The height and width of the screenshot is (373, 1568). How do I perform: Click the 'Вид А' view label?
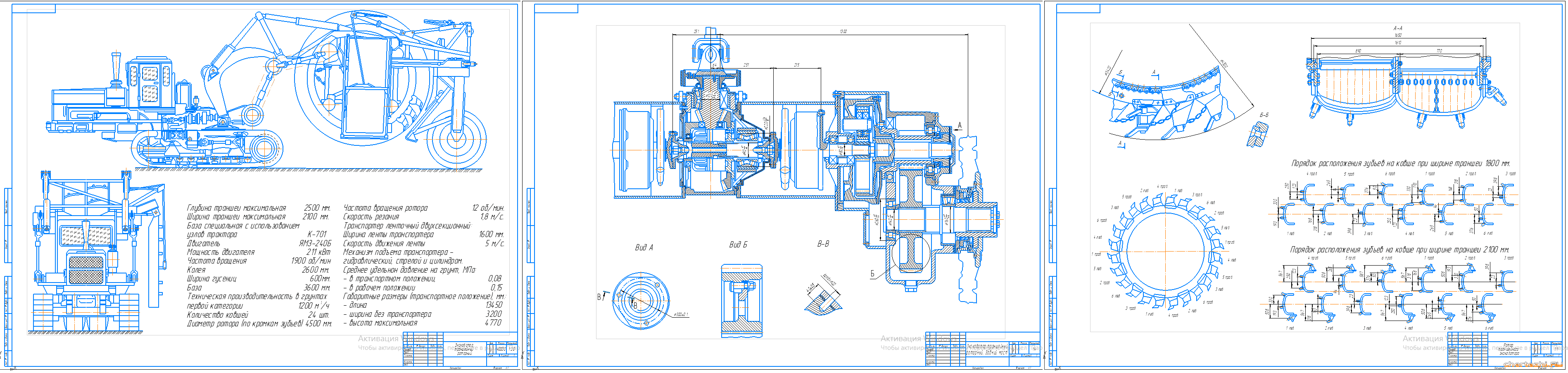click(644, 248)
